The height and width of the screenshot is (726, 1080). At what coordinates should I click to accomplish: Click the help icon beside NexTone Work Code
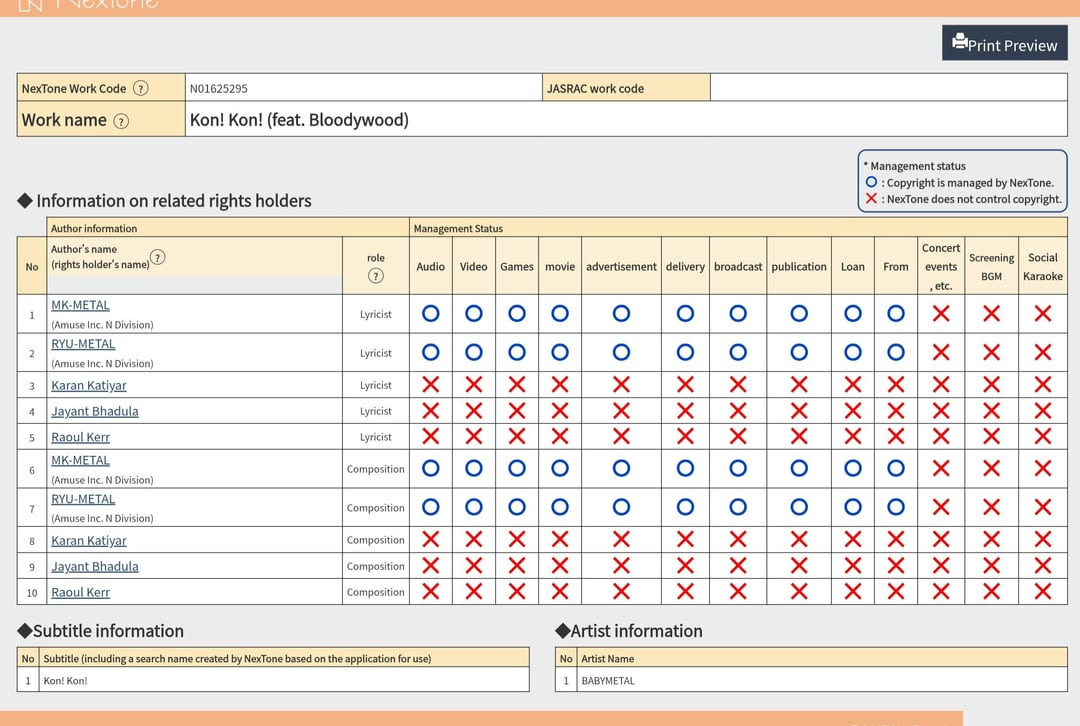click(141, 88)
